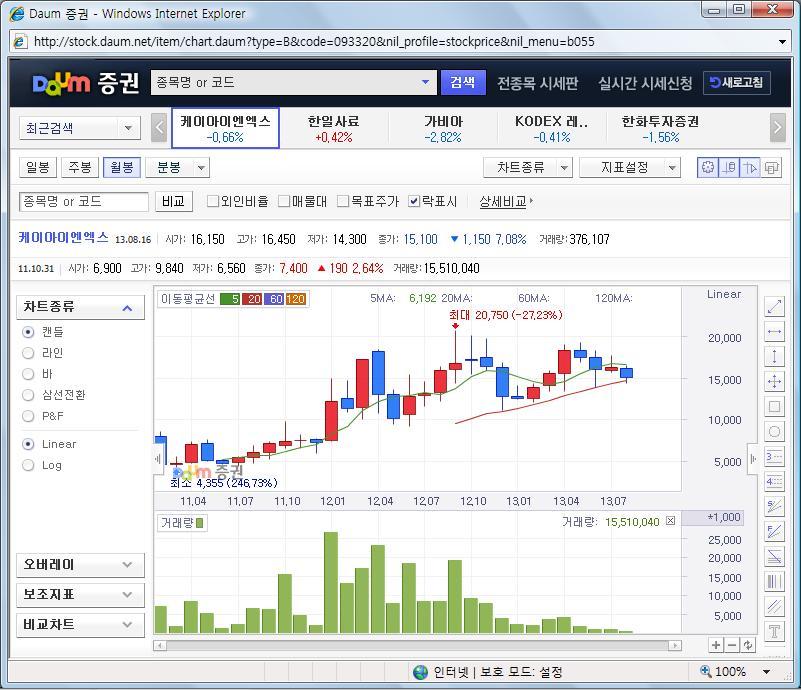Open the 지표설정 dropdown
Image resolution: width=801 pixels, height=690 pixels.
[630, 168]
